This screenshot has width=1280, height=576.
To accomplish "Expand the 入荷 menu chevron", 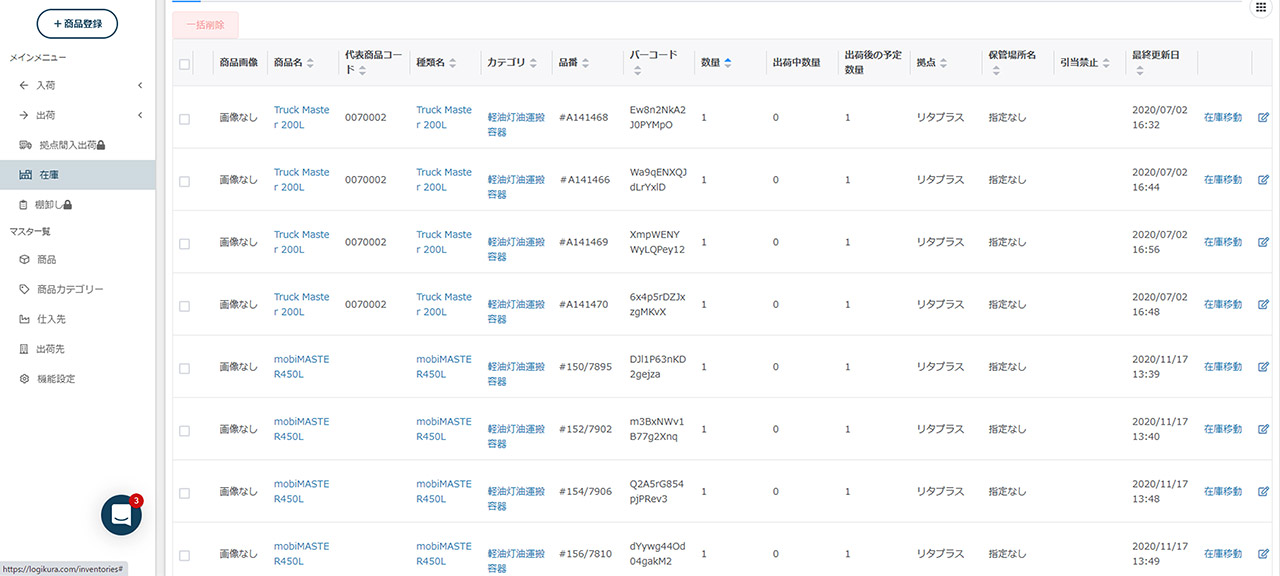I will 140,86.
